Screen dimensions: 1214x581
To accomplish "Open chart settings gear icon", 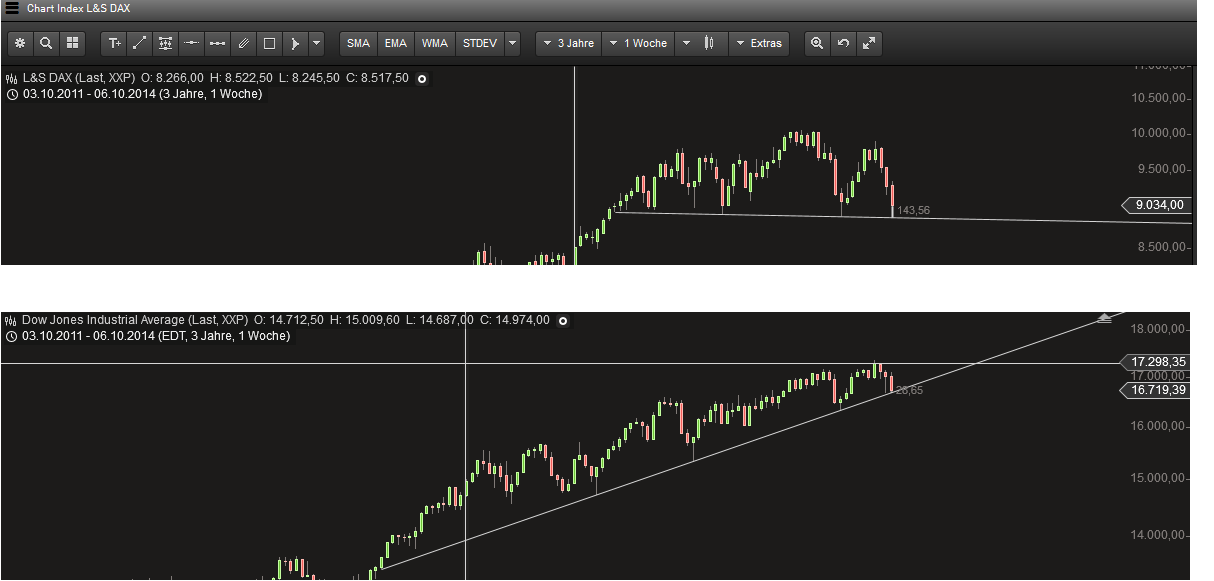I will [20, 43].
